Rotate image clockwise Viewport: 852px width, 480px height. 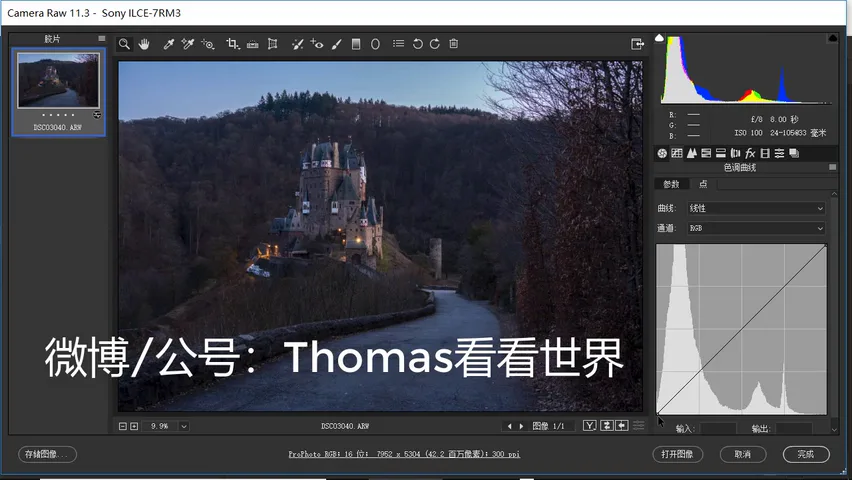[435, 44]
